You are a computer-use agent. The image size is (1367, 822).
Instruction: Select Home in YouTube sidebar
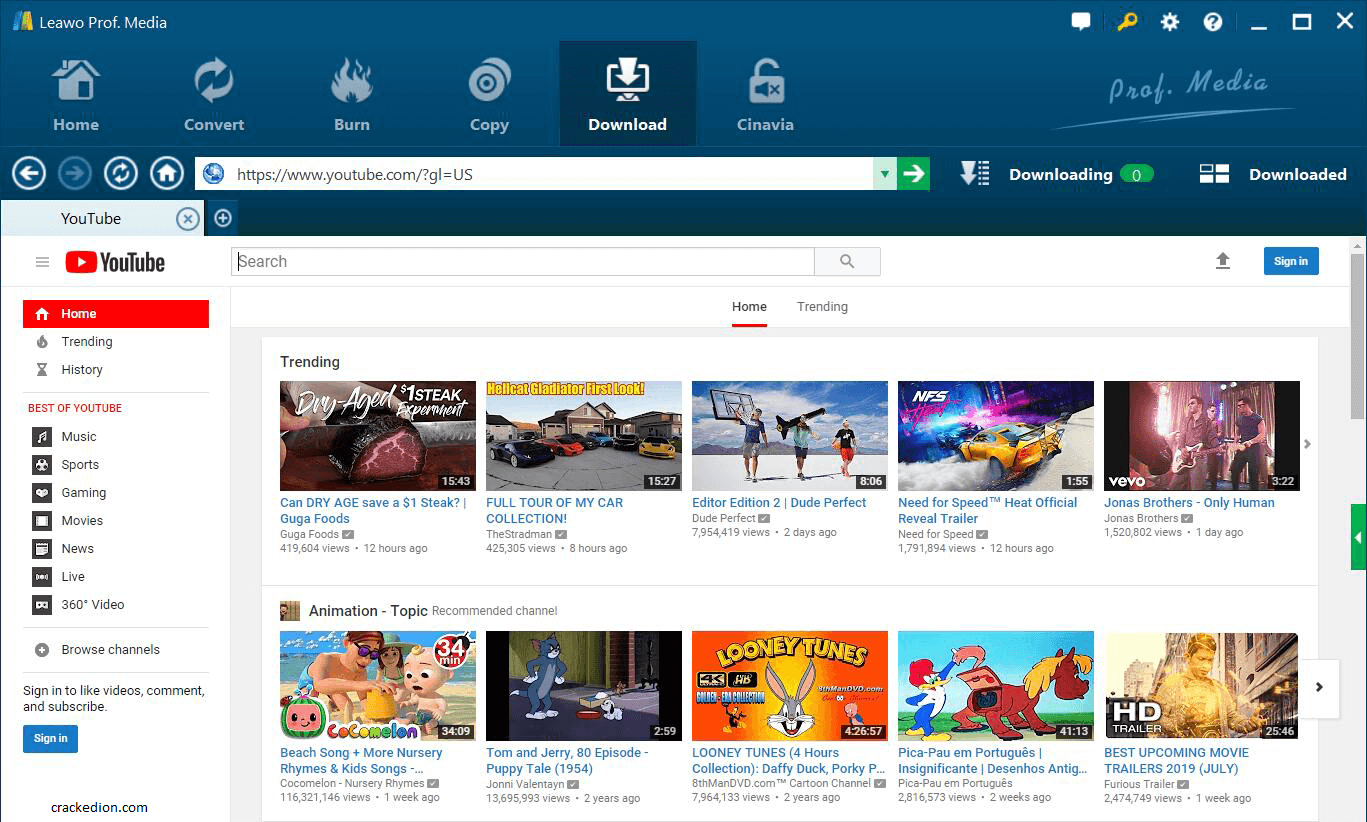click(116, 314)
